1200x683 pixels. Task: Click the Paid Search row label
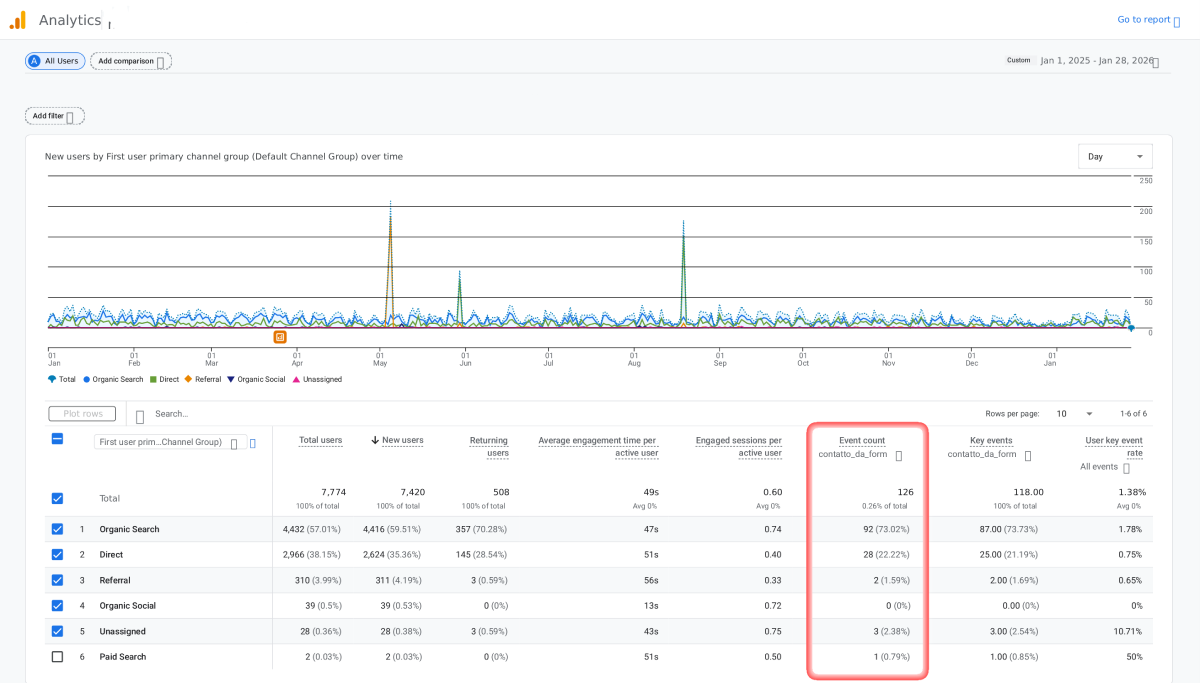pos(122,656)
